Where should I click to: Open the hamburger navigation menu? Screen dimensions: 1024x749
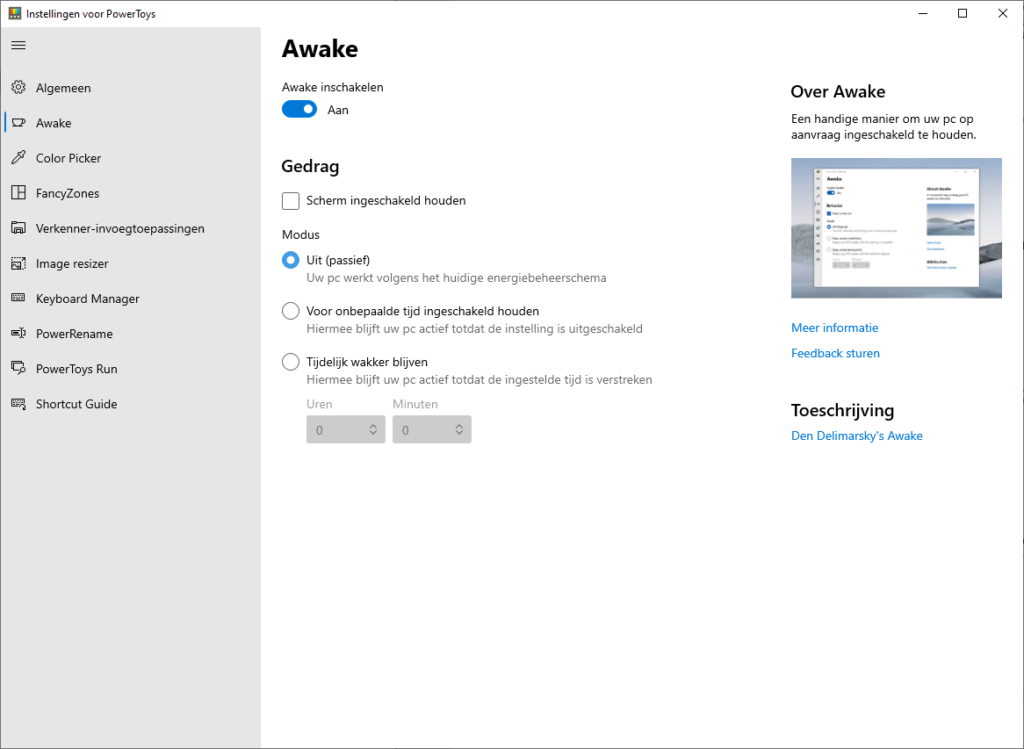coord(18,45)
